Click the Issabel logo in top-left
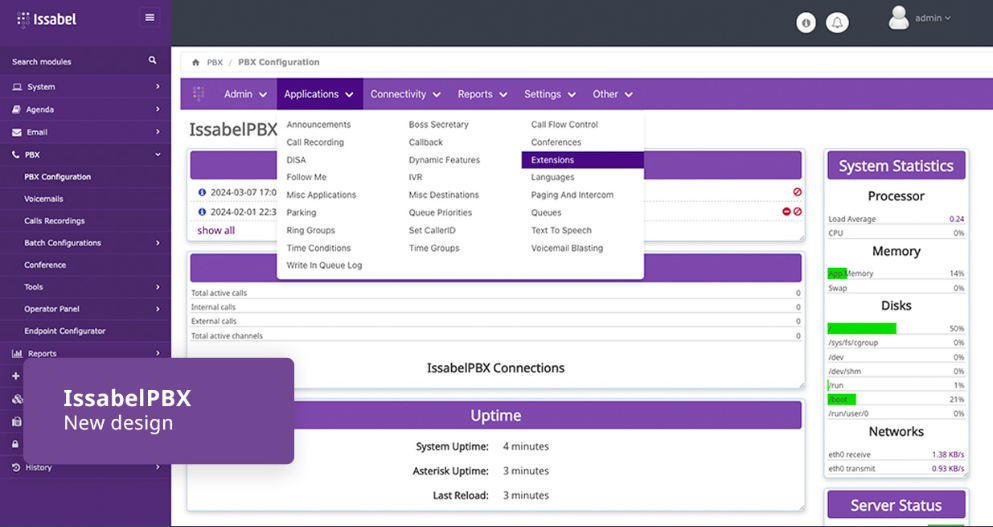Viewport: 993px width, 527px height. point(47,19)
